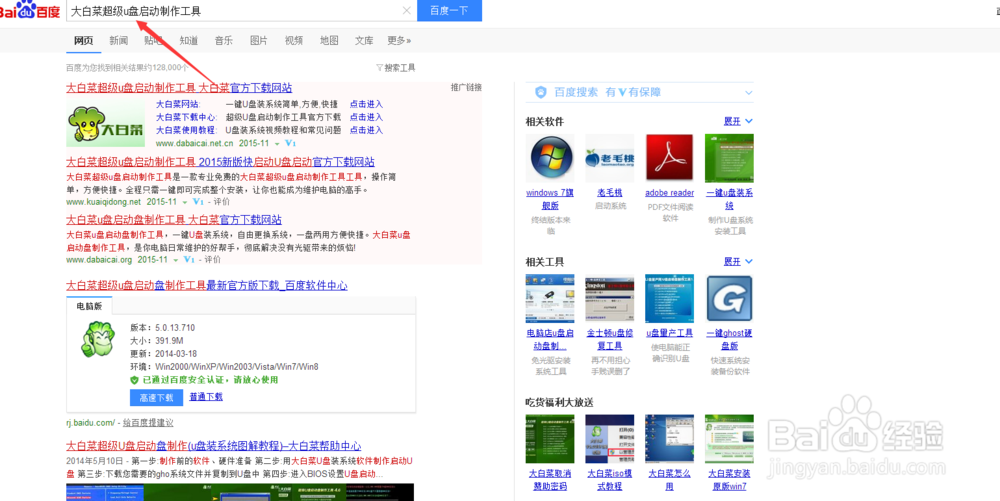Click Windows 7 logo thumbnail
This screenshot has height=501, width=1000.
[550, 158]
